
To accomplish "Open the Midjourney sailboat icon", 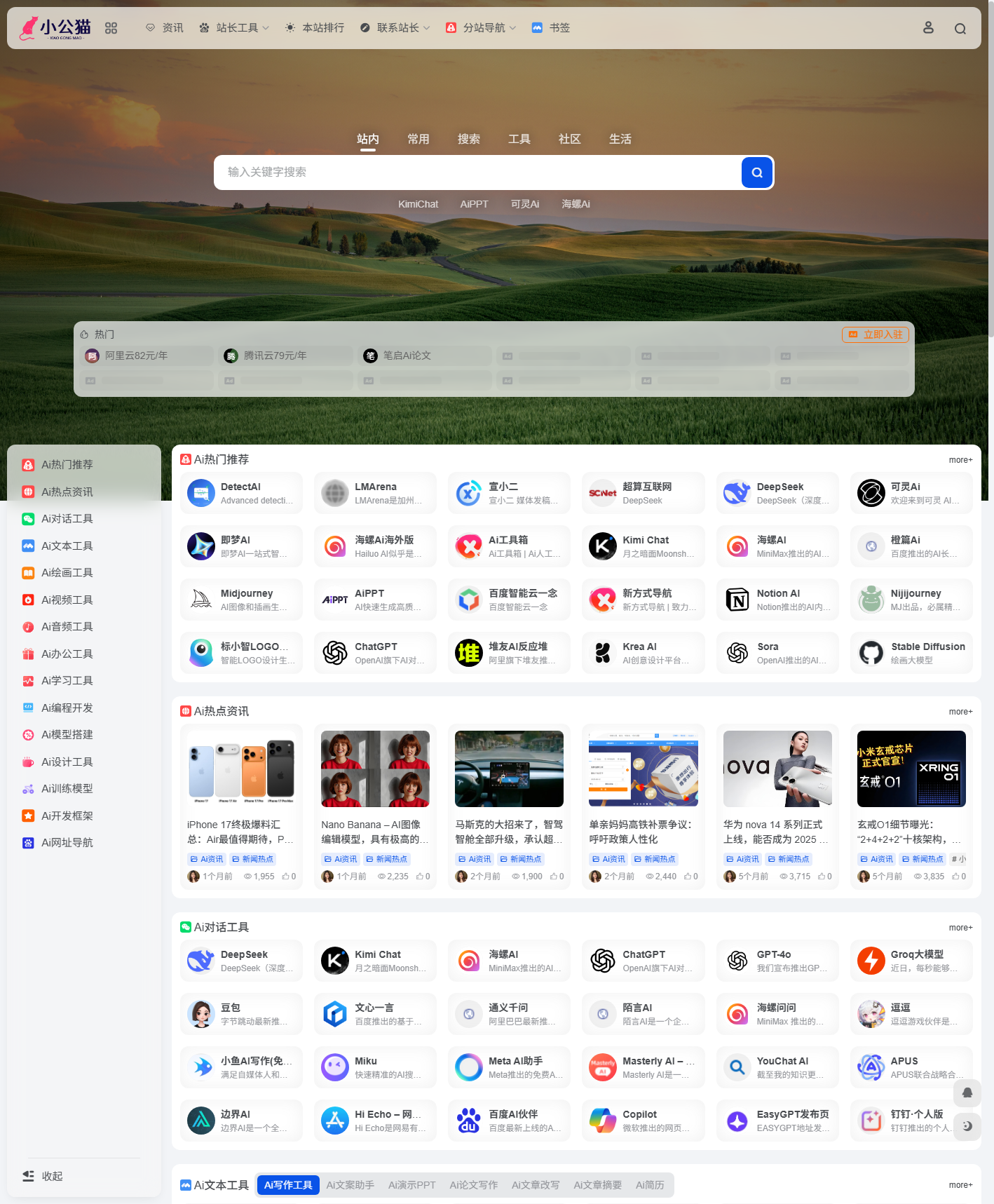I will [201, 600].
